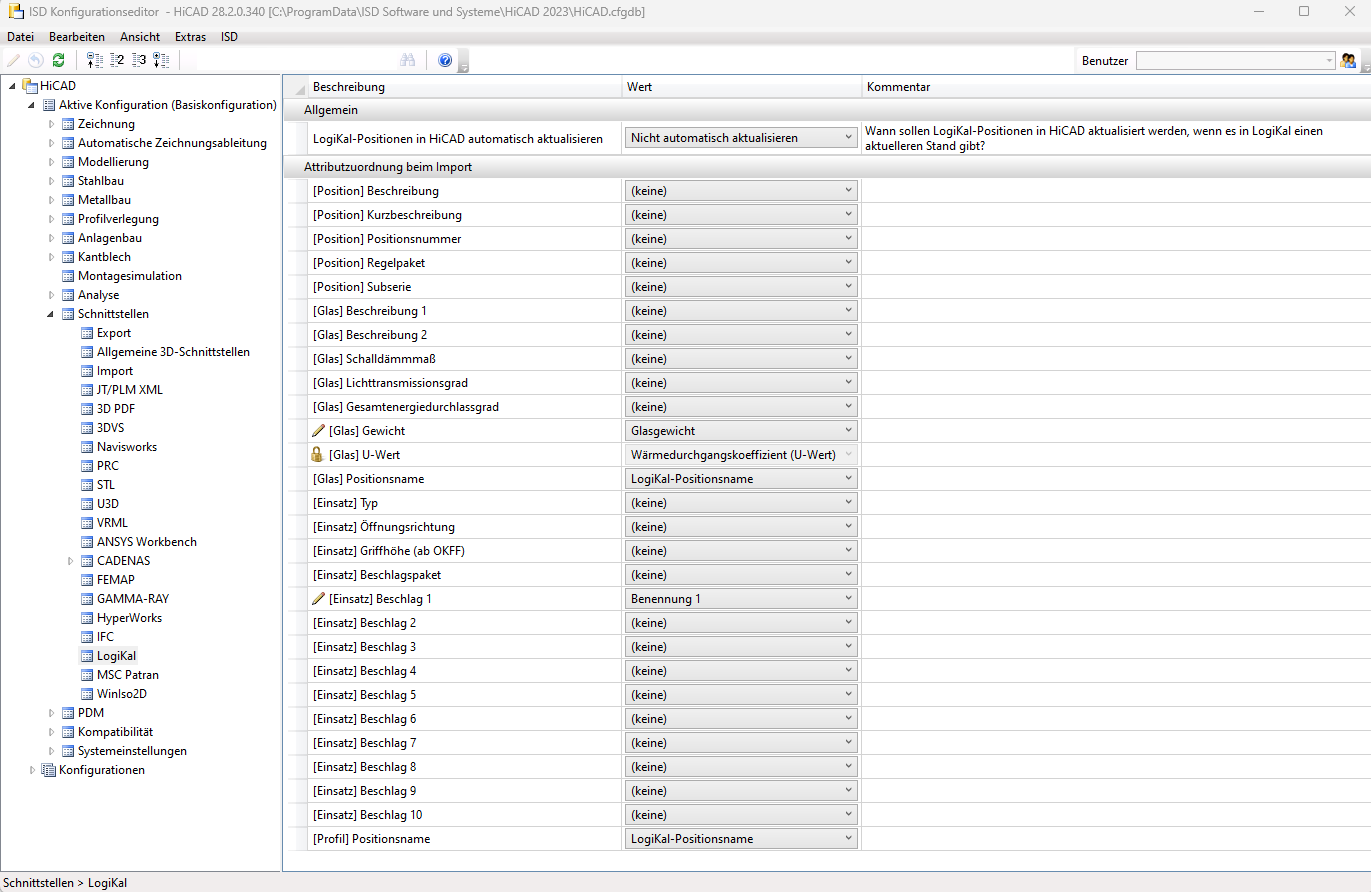Select the Import tree item
1371x892 pixels.
115,371
